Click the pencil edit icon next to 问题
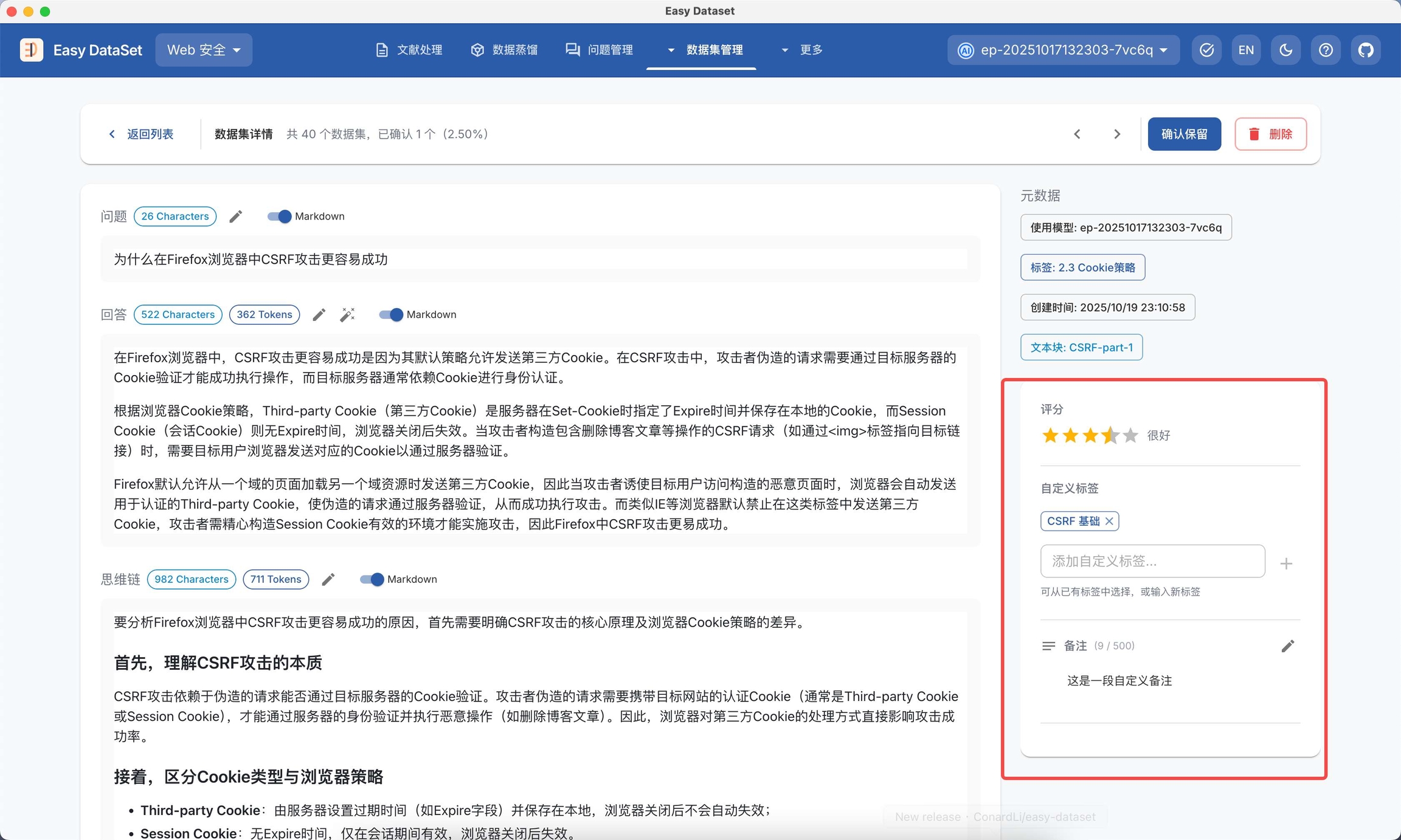 click(235, 216)
